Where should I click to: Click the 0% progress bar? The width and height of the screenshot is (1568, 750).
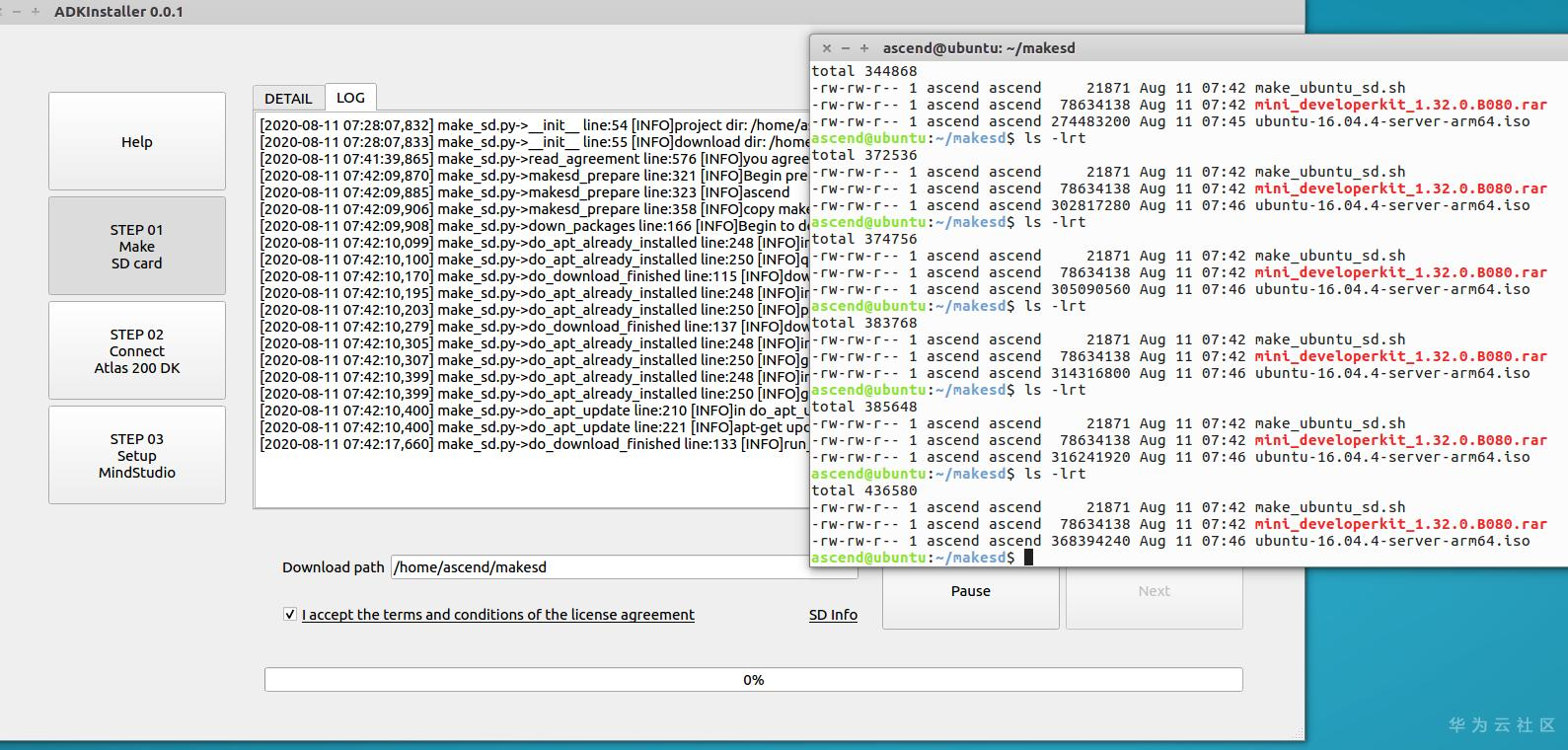tap(754, 679)
